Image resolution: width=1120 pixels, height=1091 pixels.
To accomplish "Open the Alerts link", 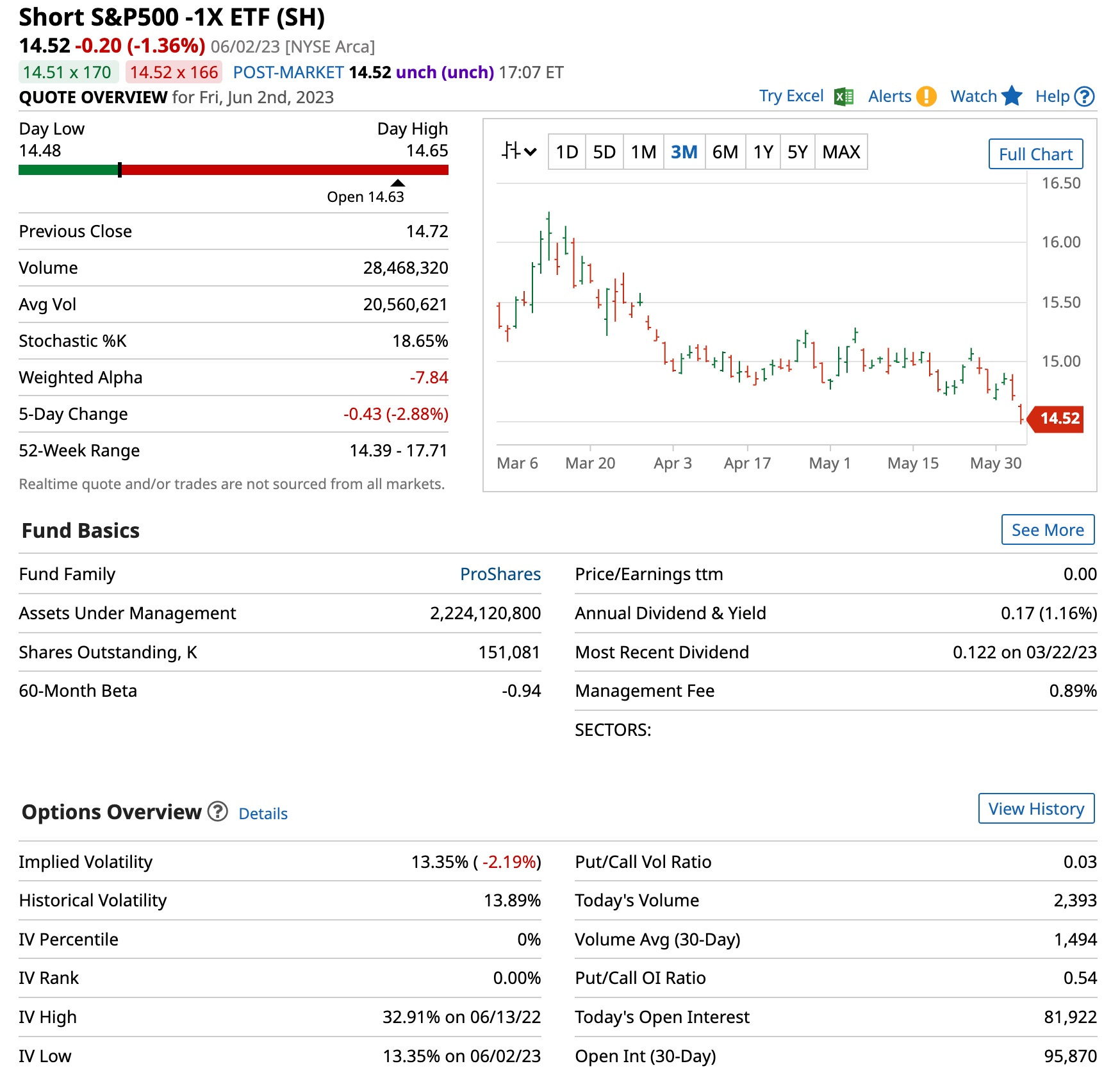I will [889, 96].
